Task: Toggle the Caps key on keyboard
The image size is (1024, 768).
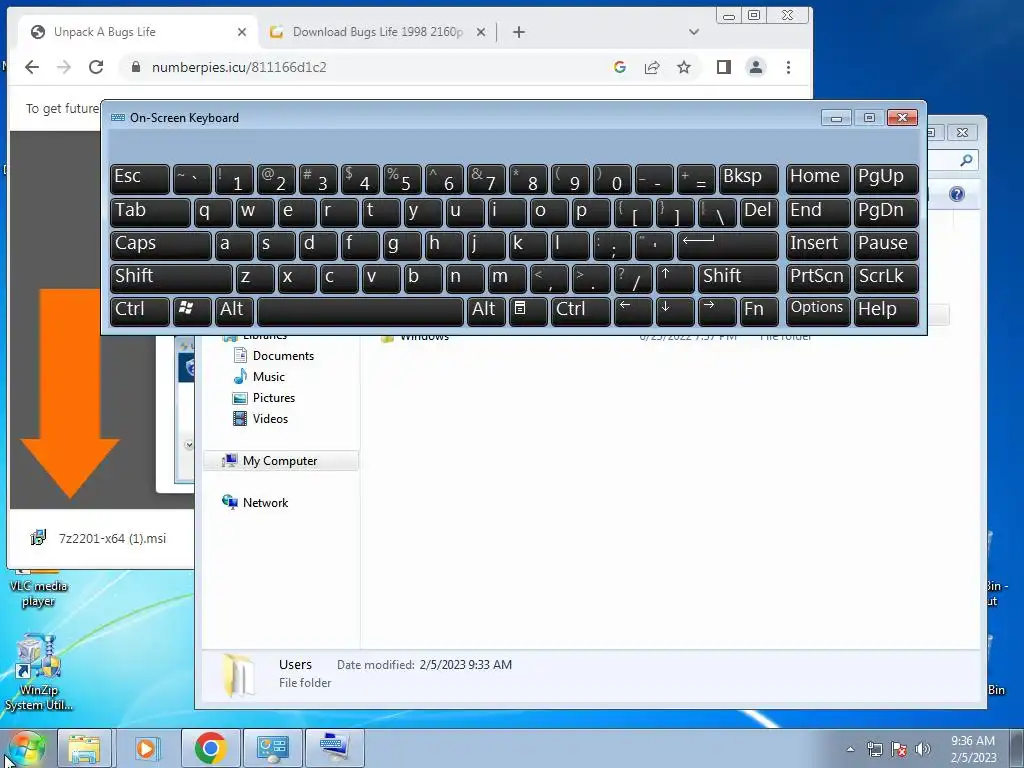Action: point(161,246)
